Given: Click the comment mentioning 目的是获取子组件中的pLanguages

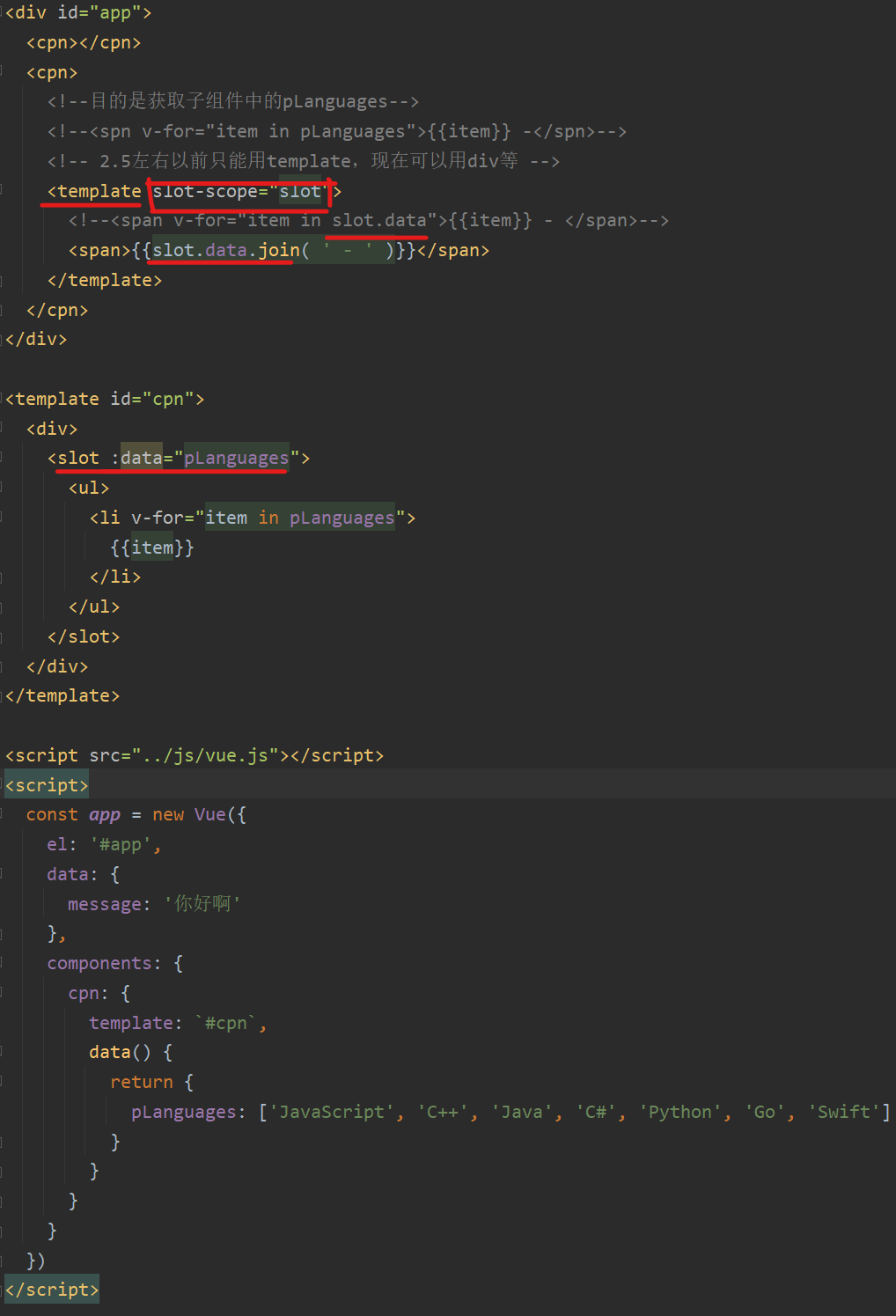Looking at the screenshot, I should (x=233, y=102).
